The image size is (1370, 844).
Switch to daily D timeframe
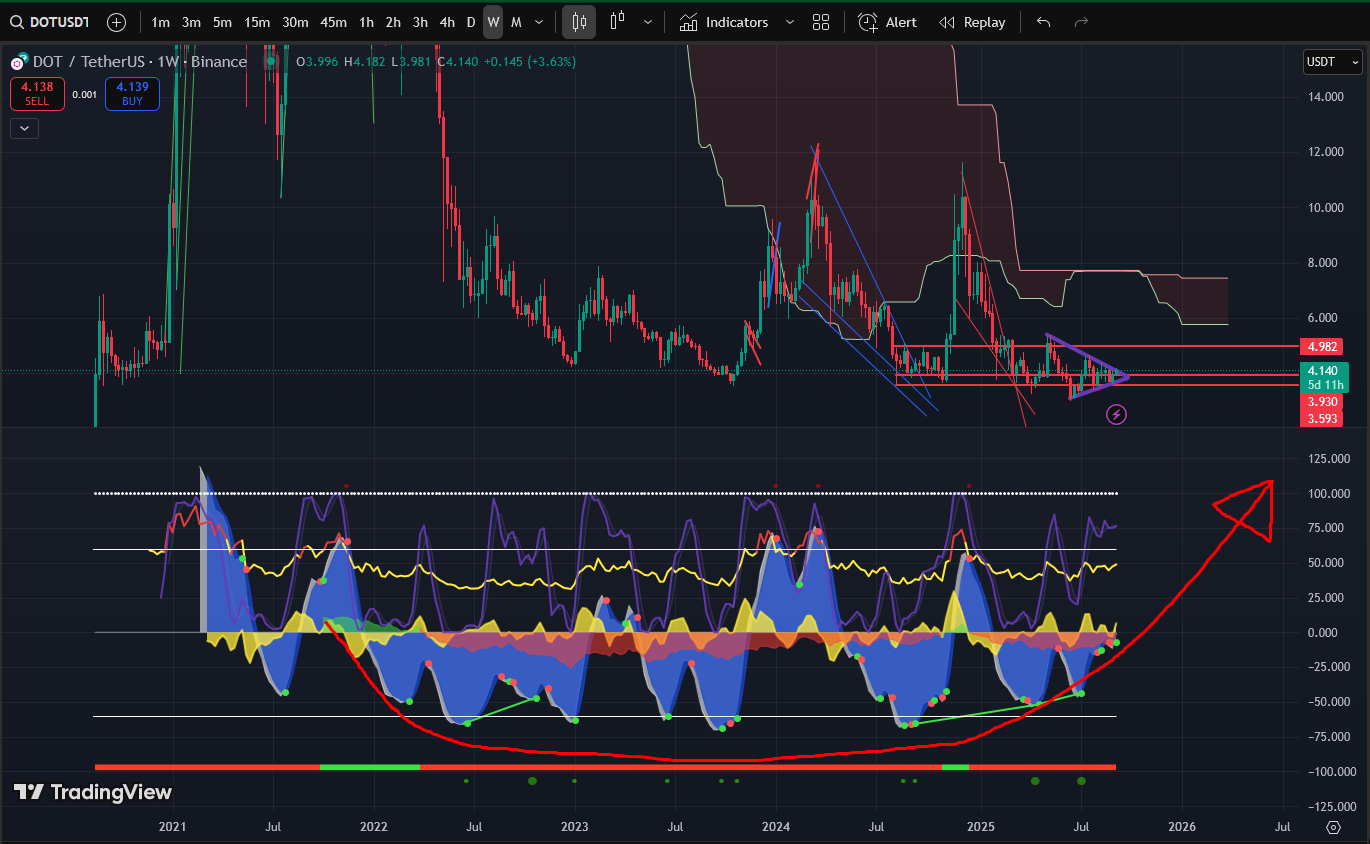471,22
